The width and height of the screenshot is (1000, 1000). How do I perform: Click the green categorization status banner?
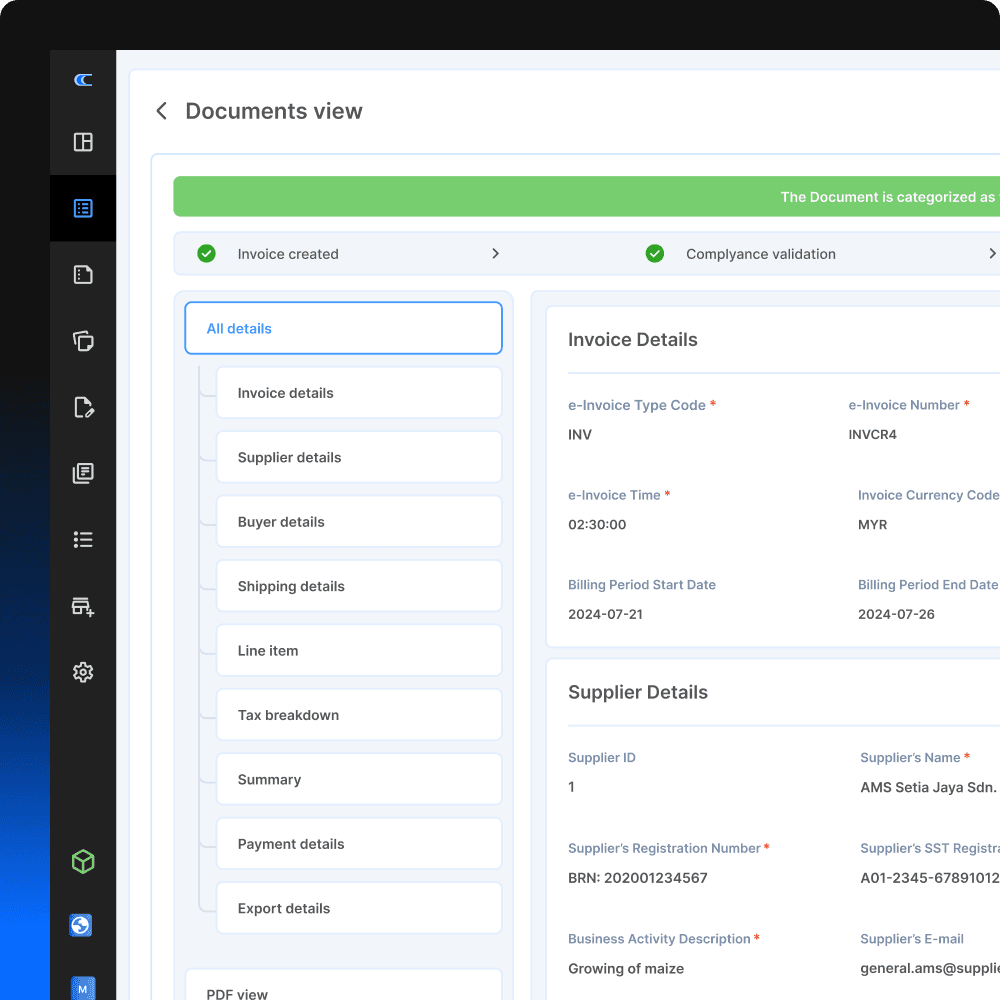pyautogui.click(x=600, y=197)
